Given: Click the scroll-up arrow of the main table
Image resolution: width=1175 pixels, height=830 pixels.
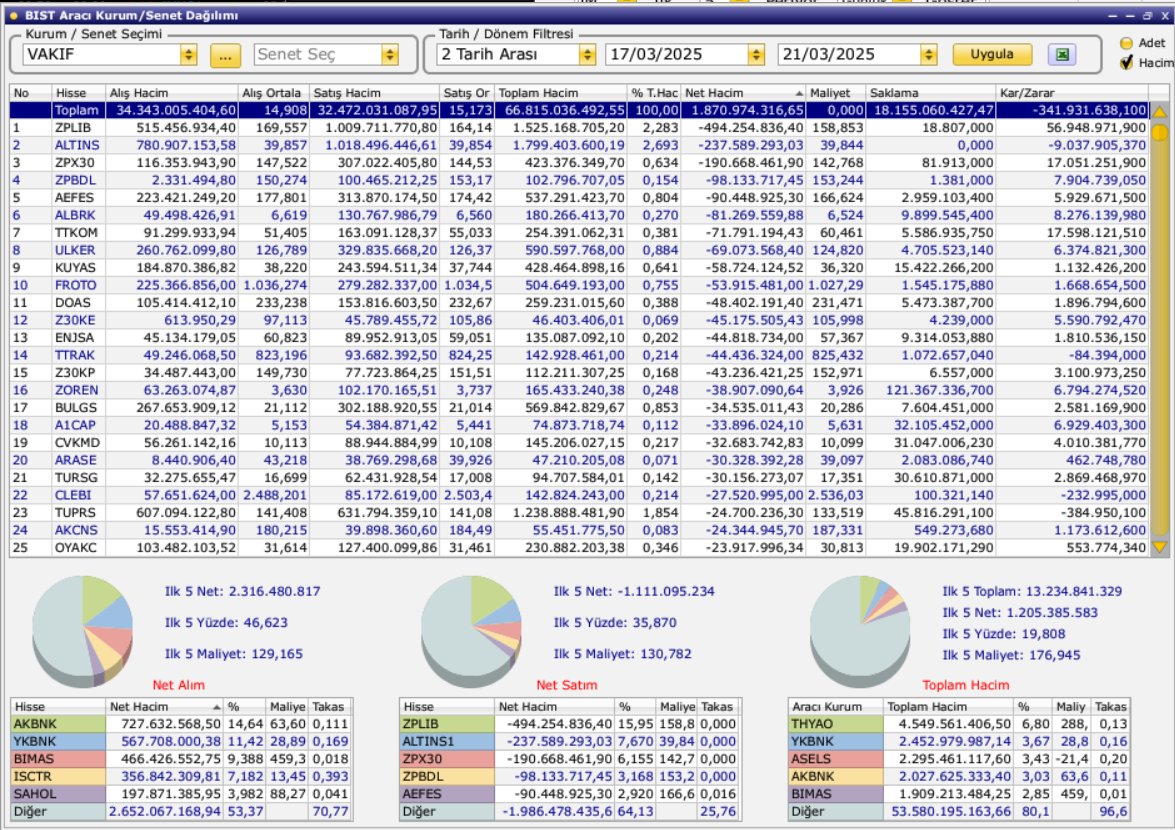Looking at the screenshot, I should coord(1159,112).
